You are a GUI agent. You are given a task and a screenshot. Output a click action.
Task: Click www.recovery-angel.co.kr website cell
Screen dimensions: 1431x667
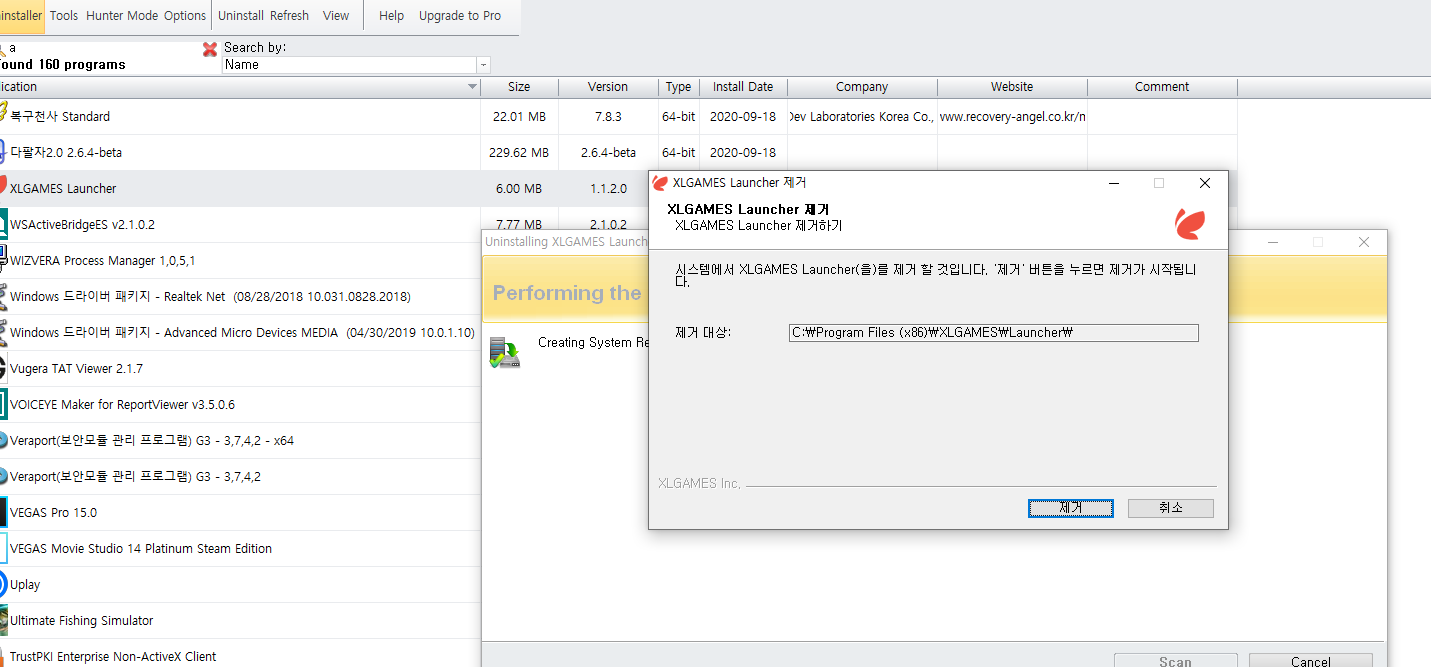click(1012, 117)
